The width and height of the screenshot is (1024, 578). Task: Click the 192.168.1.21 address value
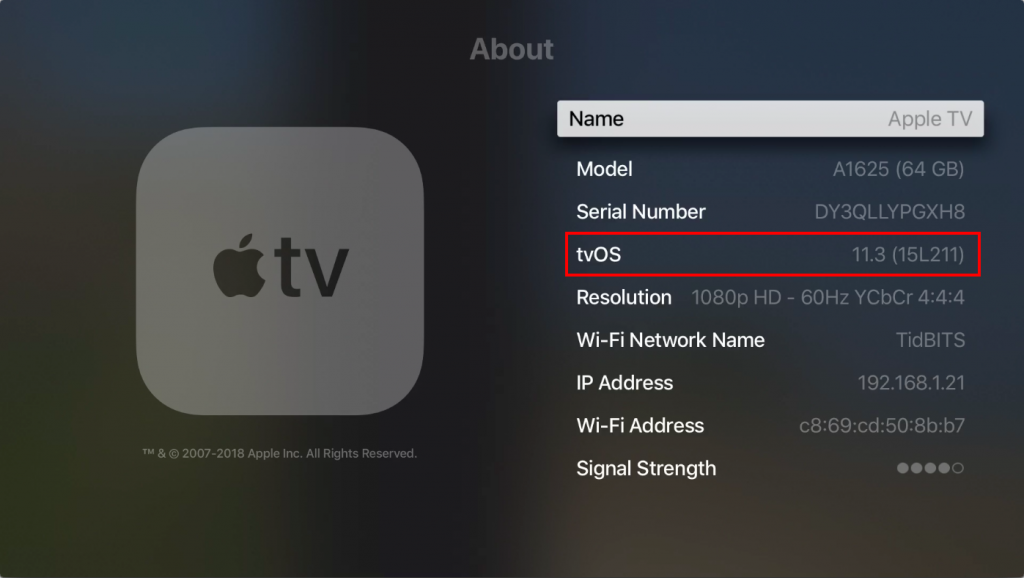[x=910, y=383]
